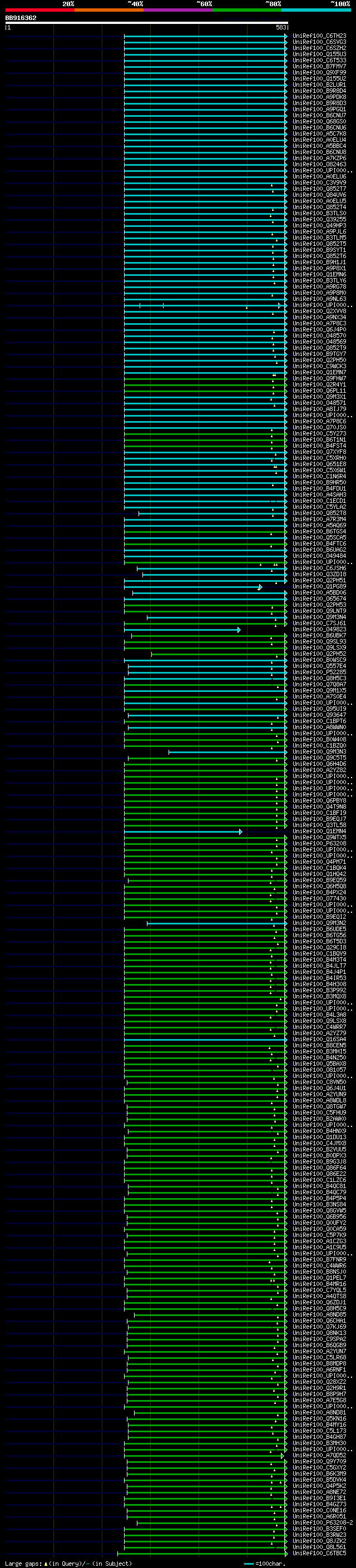The image size is (356, 1568).
Task: Select hit UniRef100_Q4T9N8
Action: [x=319, y=807]
